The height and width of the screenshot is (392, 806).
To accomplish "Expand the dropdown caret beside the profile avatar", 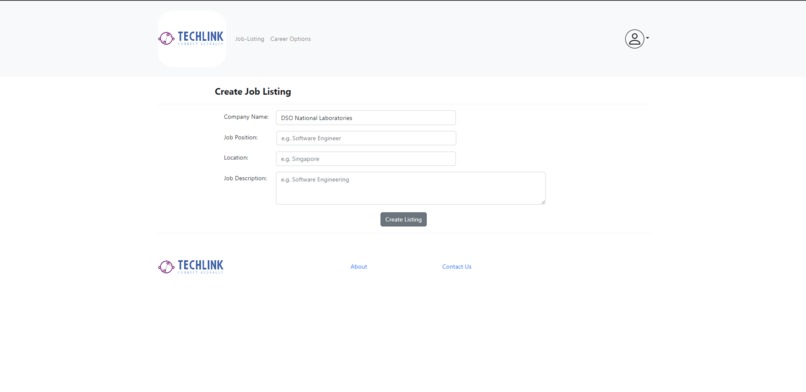I will pyautogui.click(x=648, y=38).
